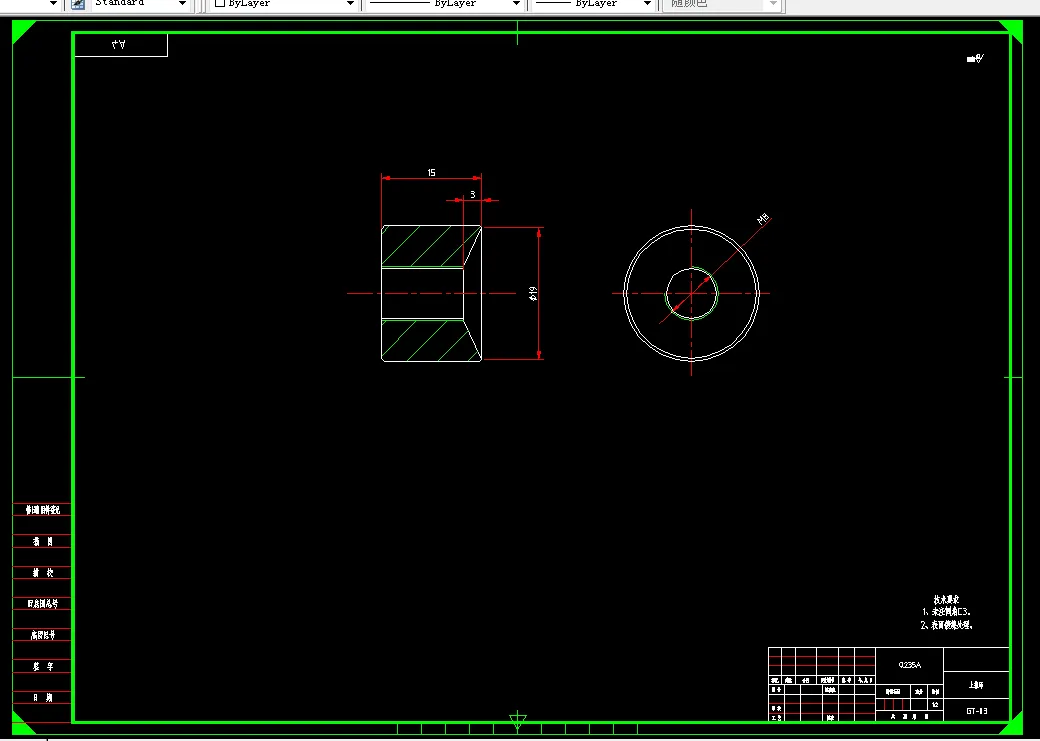The image size is (1040, 741).
Task: Select the 3 chamfer dimension text
Action: pyautogui.click(x=473, y=194)
